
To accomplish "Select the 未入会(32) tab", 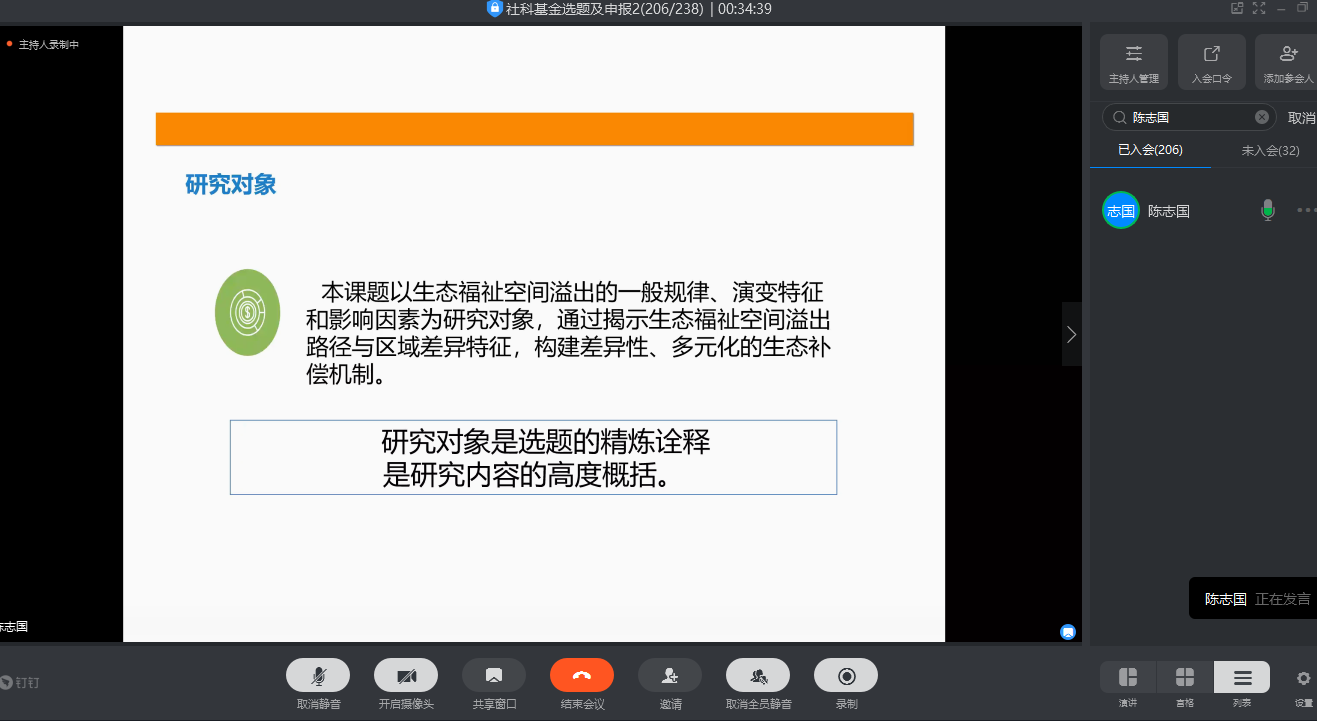I will 1270,151.
